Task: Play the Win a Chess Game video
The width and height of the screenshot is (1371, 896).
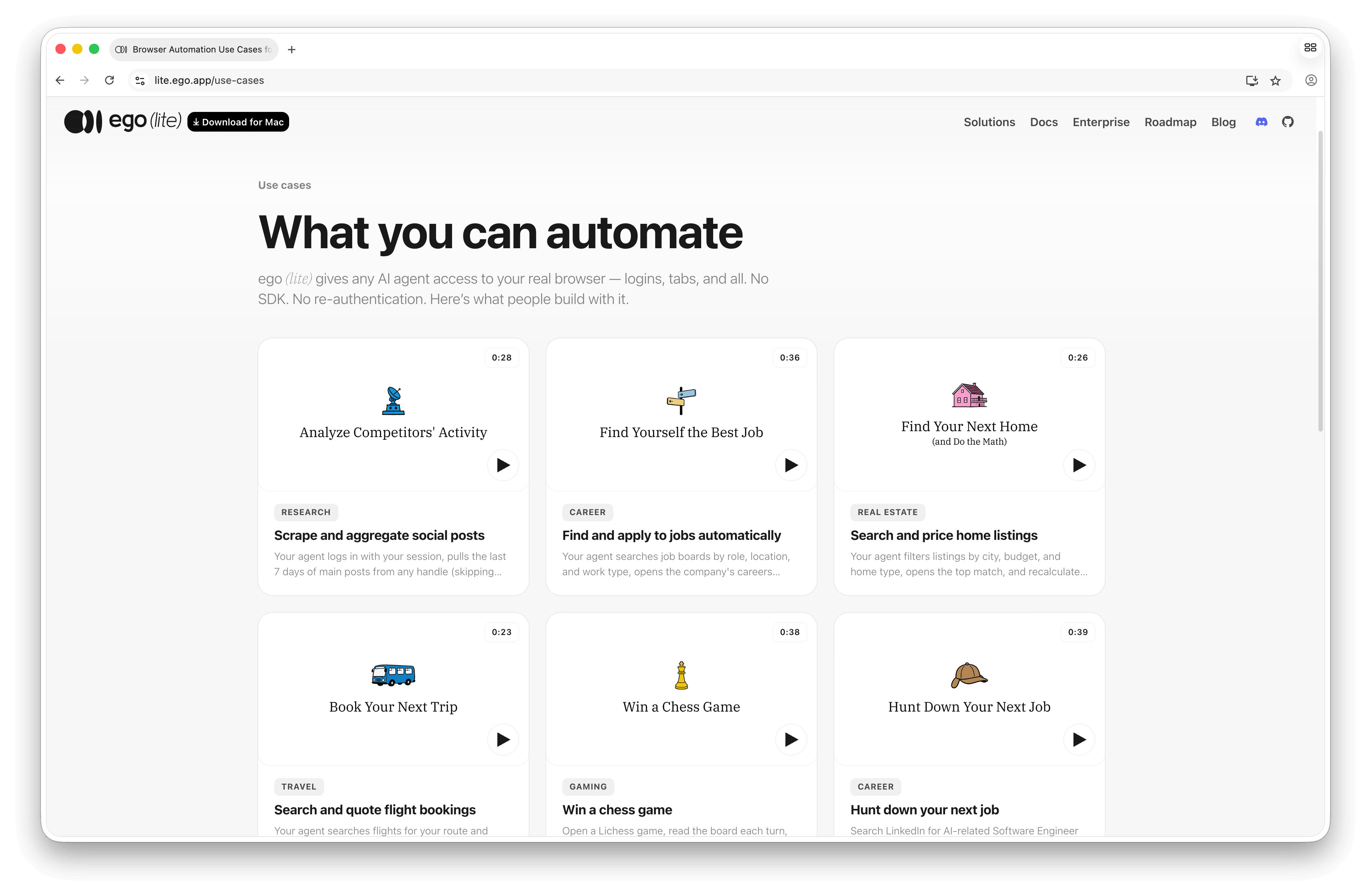Action: (x=791, y=739)
